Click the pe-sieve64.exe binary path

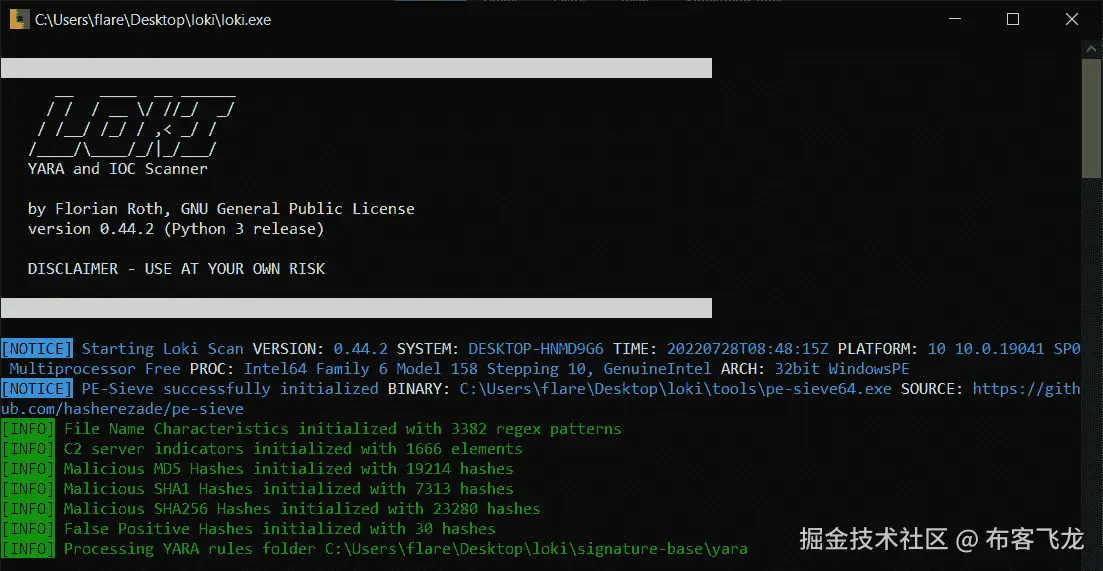point(675,388)
